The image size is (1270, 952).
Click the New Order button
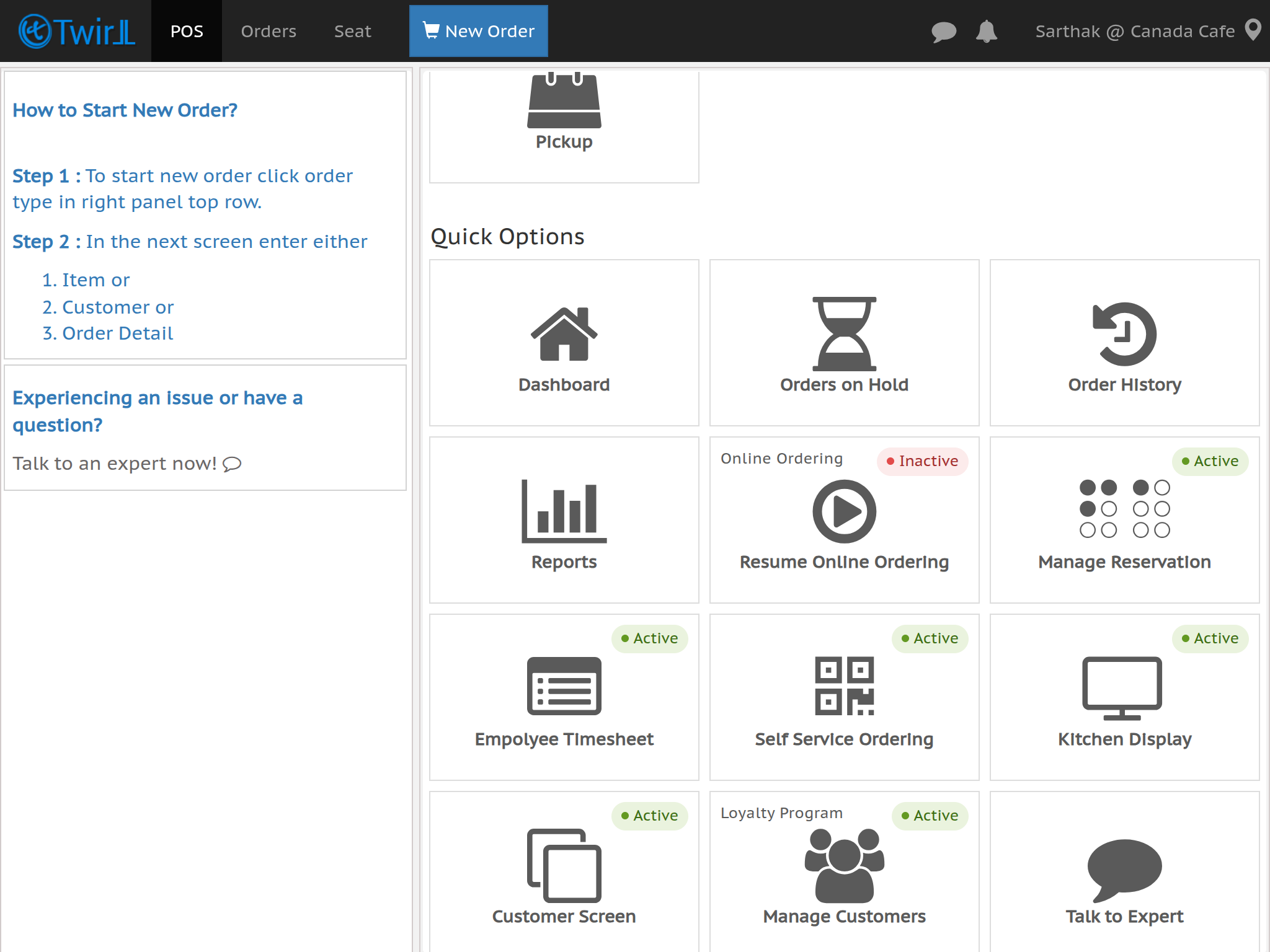pyautogui.click(x=478, y=31)
